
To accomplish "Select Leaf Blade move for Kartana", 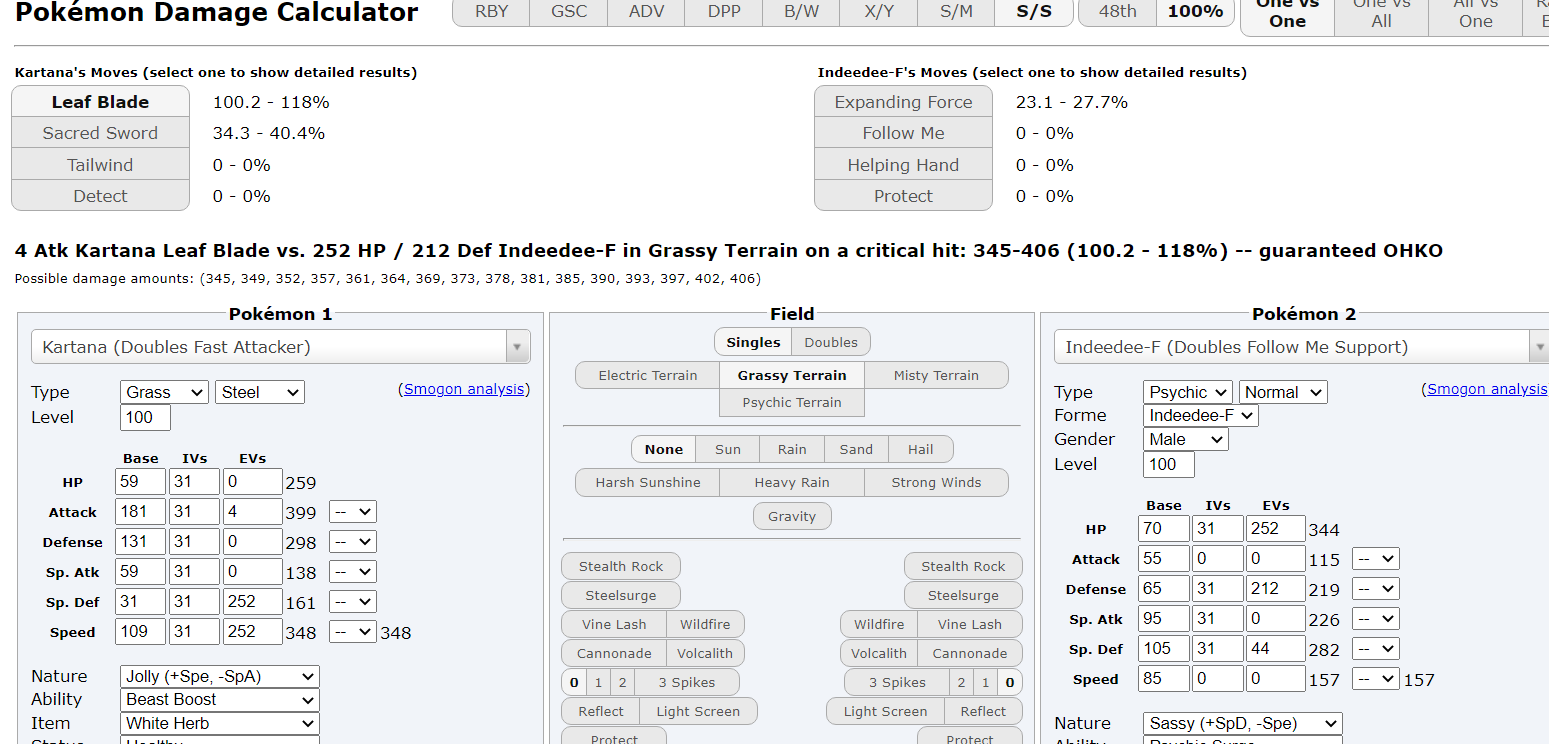I will pos(100,102).
